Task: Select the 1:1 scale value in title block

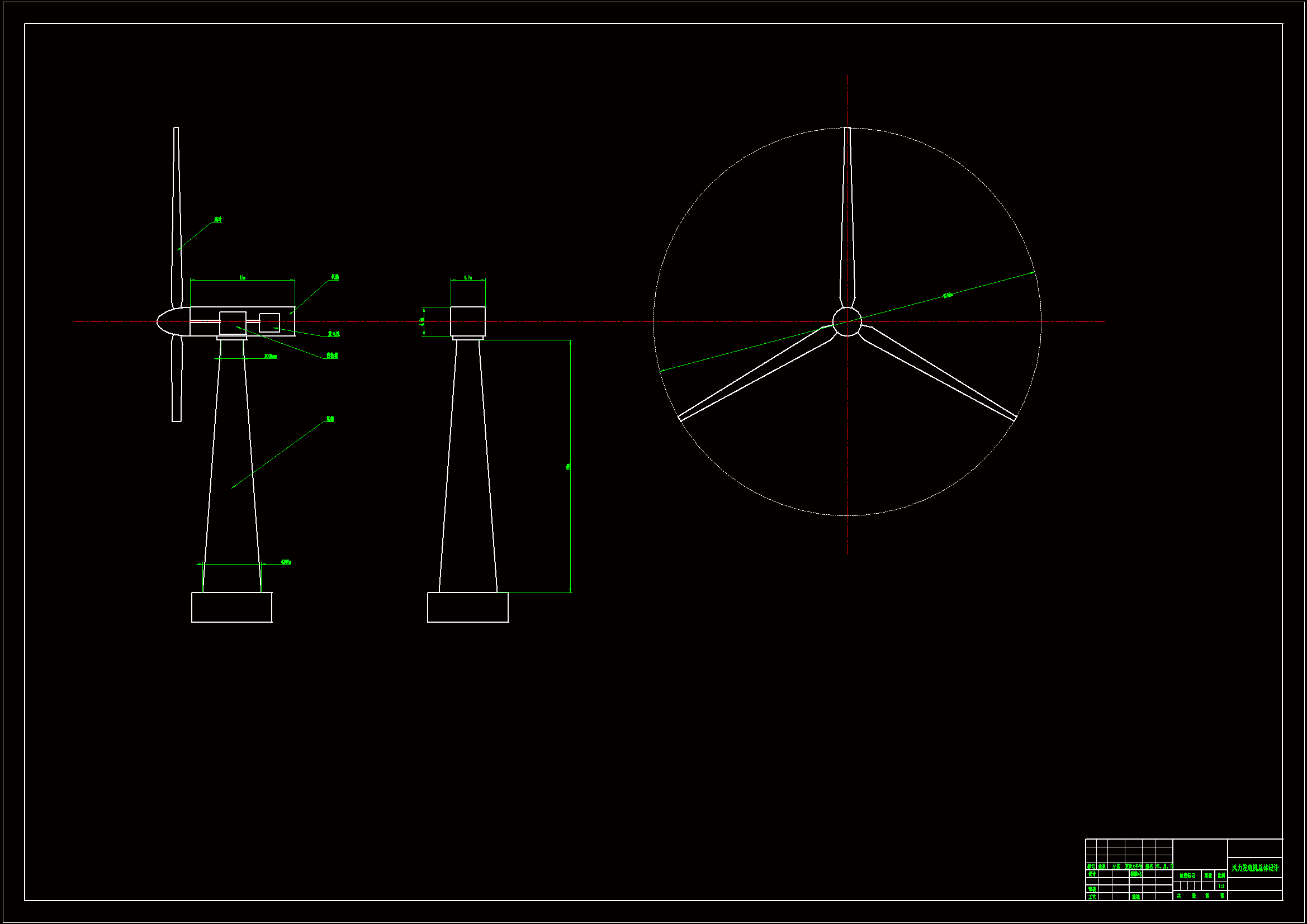Action: (1221, 886)
